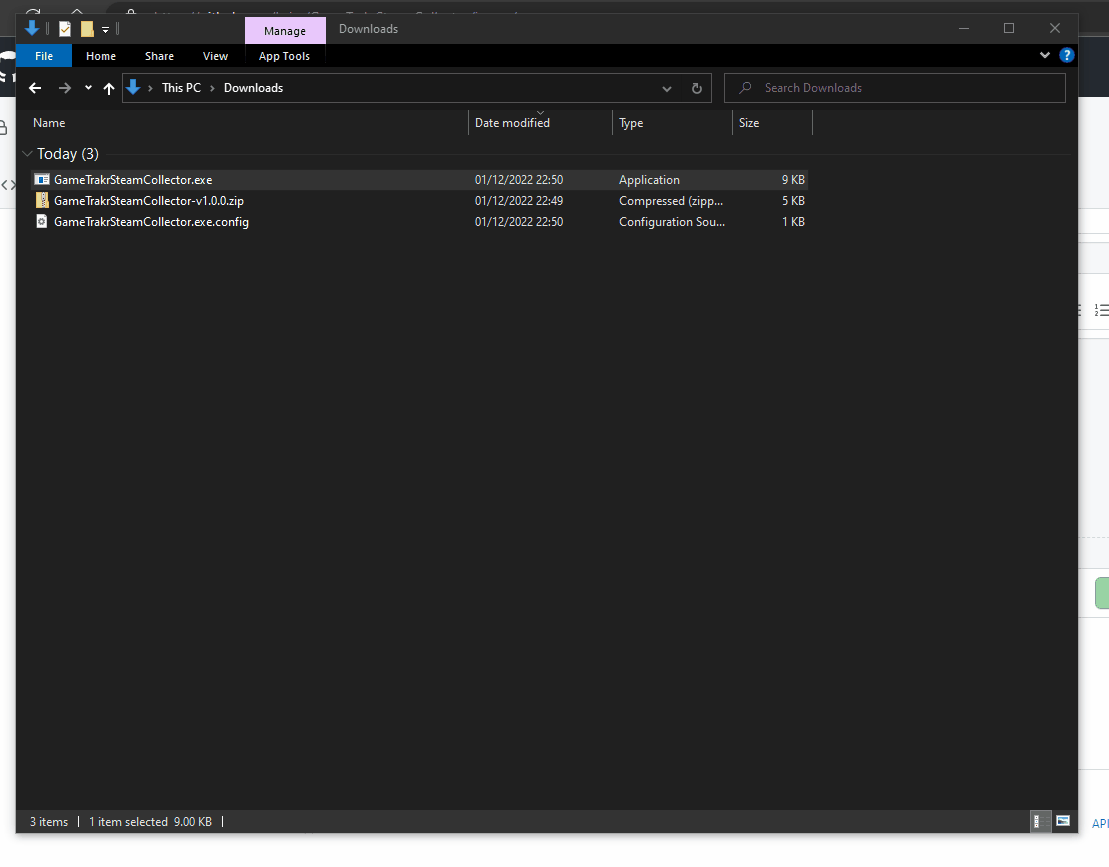Click the Application type cell
The image size is (1109, 867).
(649, 180)
